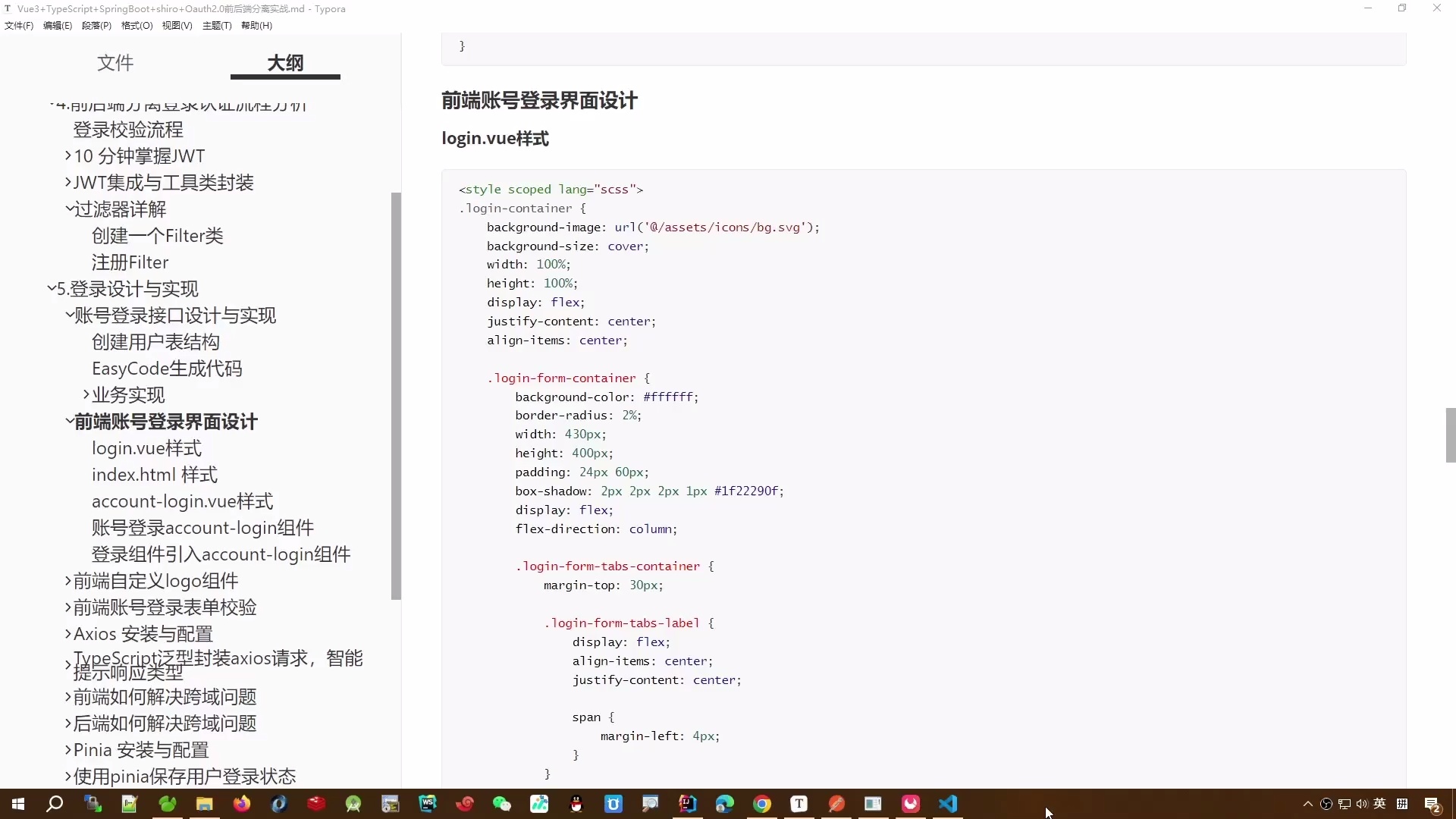Open Navicat from the taskbar
The height and width of the screenshot is (819, 1456).
(167, 804)
